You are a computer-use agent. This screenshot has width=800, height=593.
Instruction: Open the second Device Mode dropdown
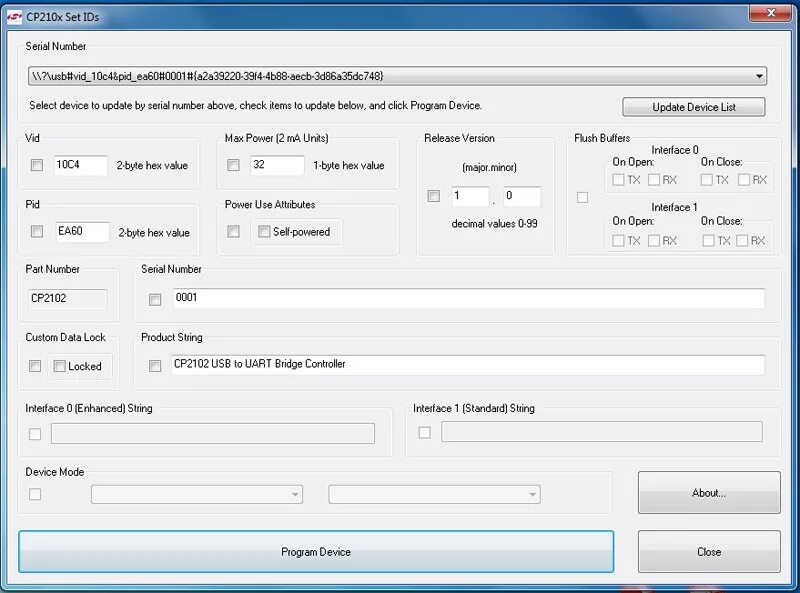pyautogui.click(x=434, y=494)
